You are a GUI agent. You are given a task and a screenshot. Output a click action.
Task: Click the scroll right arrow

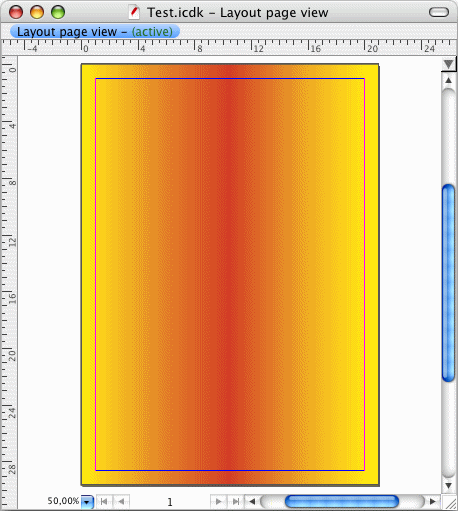433,501
